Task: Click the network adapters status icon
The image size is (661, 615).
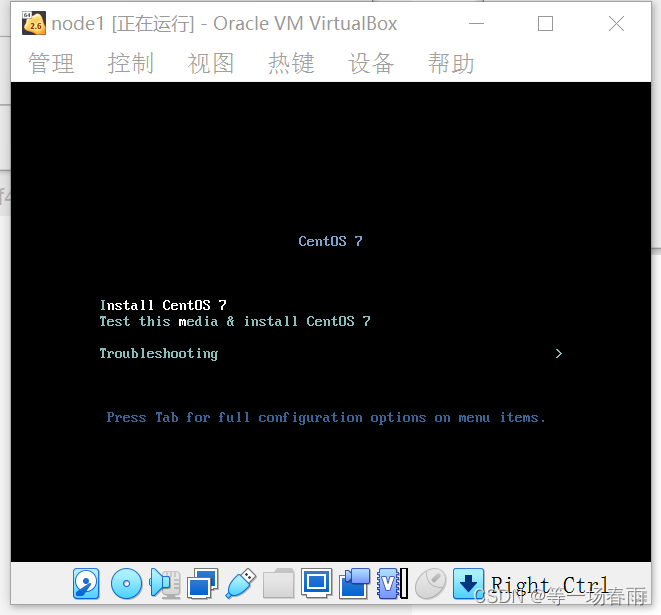Action: coord(202,584)
